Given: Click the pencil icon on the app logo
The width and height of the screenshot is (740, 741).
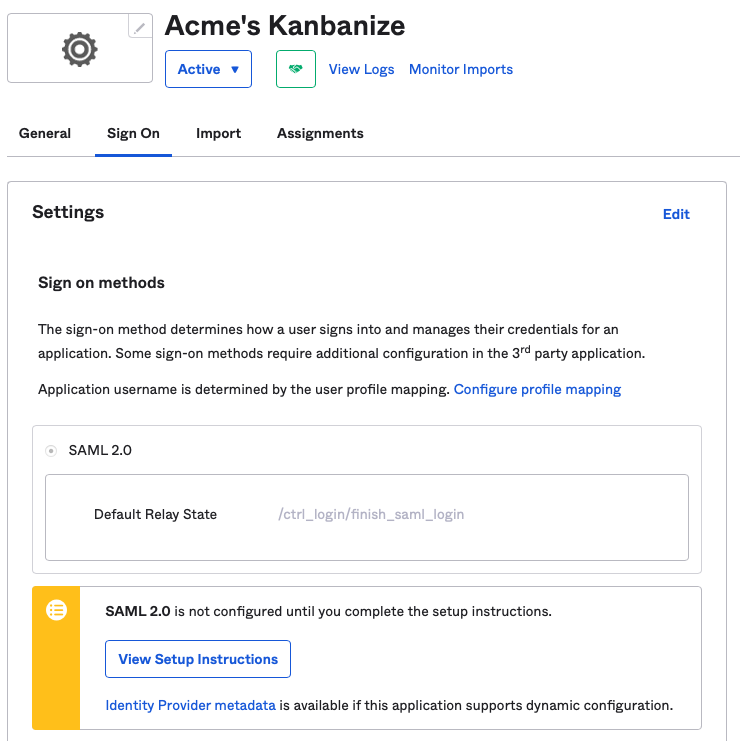Looking at the screenshot, I should coord(140,28).
